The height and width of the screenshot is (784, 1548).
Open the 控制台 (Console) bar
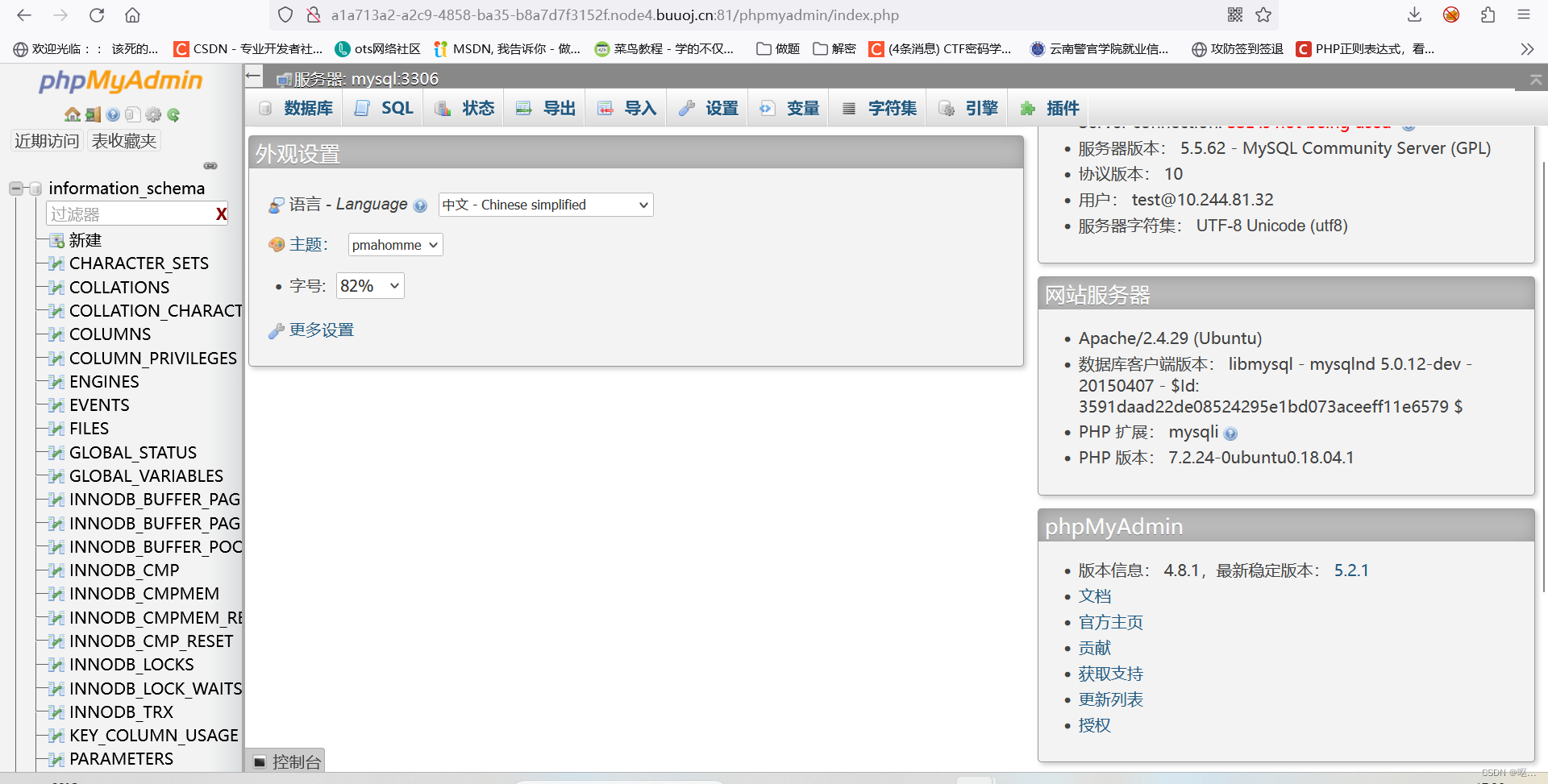pyautogui.click(x=287, y=761)
